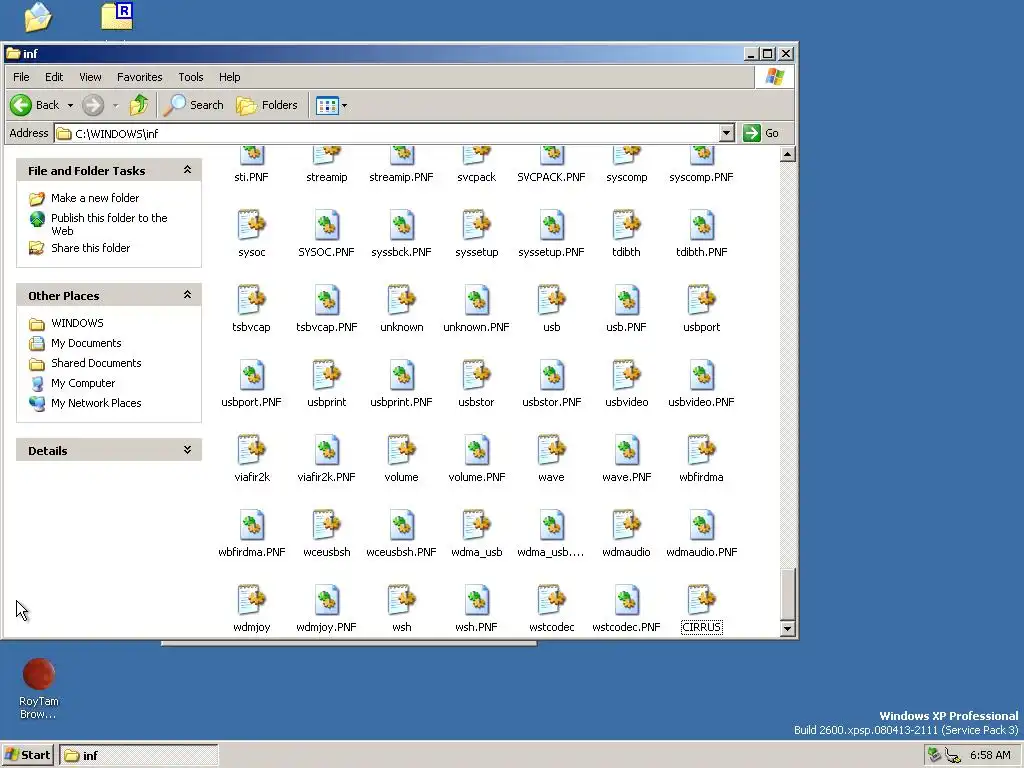Viewport: 1024px width, 768px height.
Task: Open the Back history dropdown arrow
Action: pyautogui.click(x=70, y=105)
